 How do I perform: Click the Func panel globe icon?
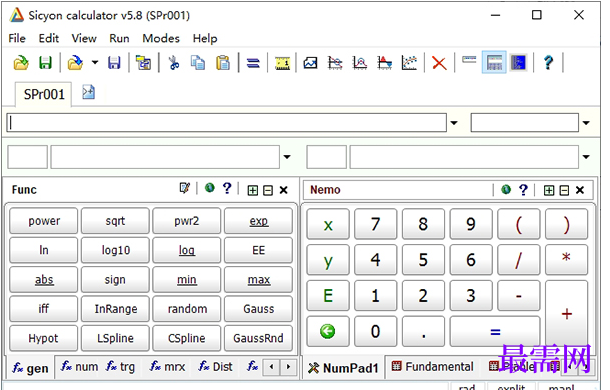(210, 188)
